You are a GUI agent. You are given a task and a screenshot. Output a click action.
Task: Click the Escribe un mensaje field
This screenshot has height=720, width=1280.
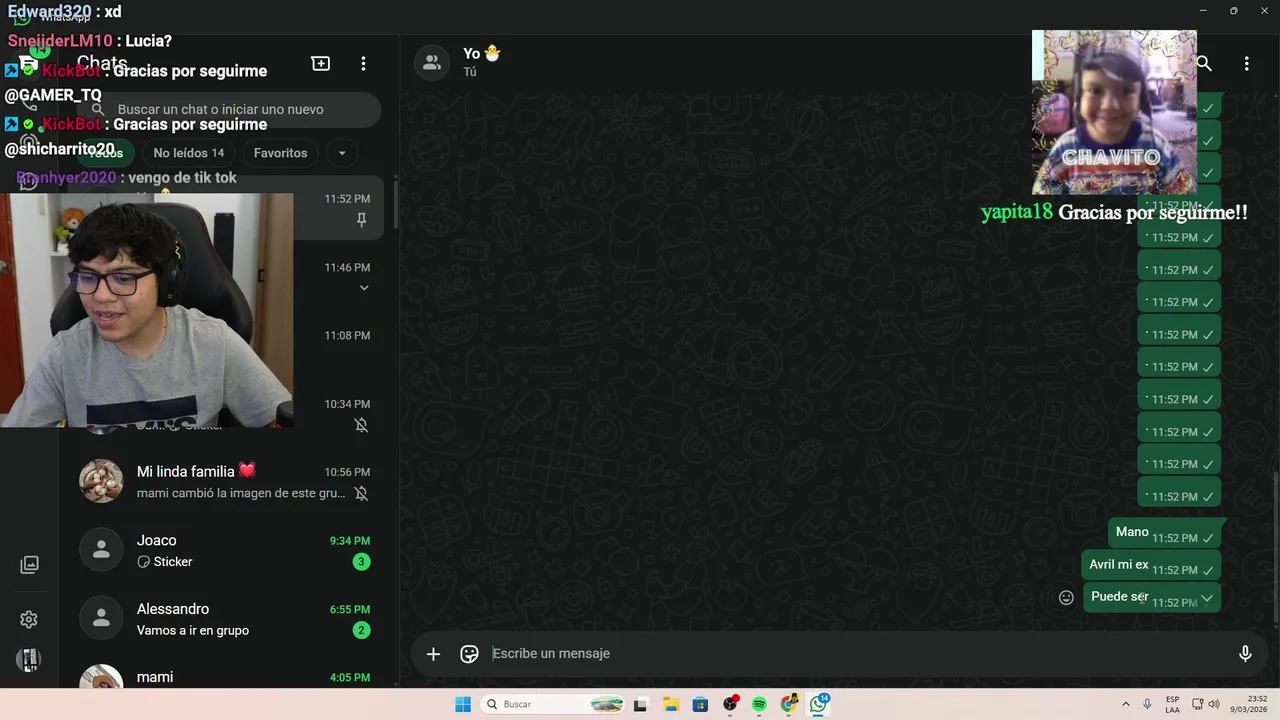coord(860,654)
